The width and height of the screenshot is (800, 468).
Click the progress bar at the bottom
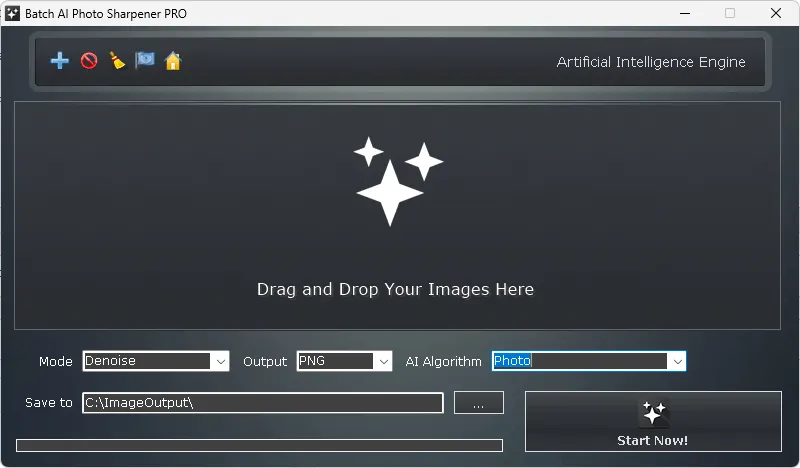[259, 445]
